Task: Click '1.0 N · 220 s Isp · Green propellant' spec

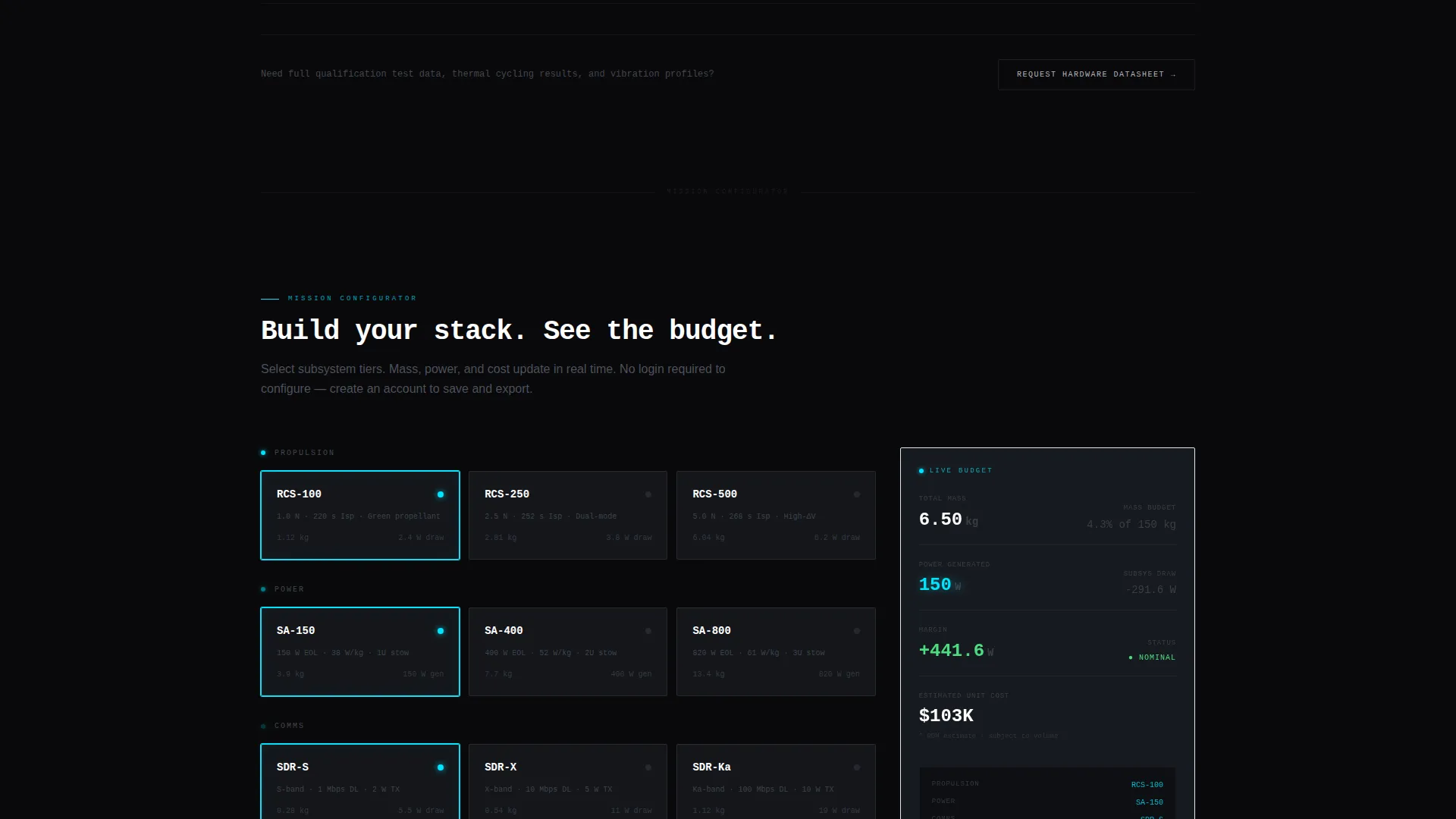Action: (x=358, y=516)
